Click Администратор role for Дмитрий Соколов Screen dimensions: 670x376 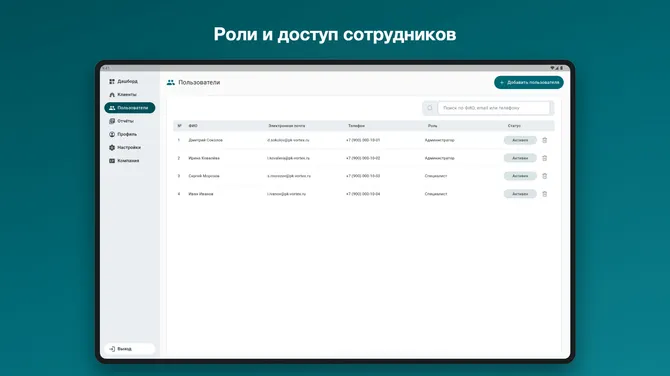pyautogui.click(x=440, y=140)
